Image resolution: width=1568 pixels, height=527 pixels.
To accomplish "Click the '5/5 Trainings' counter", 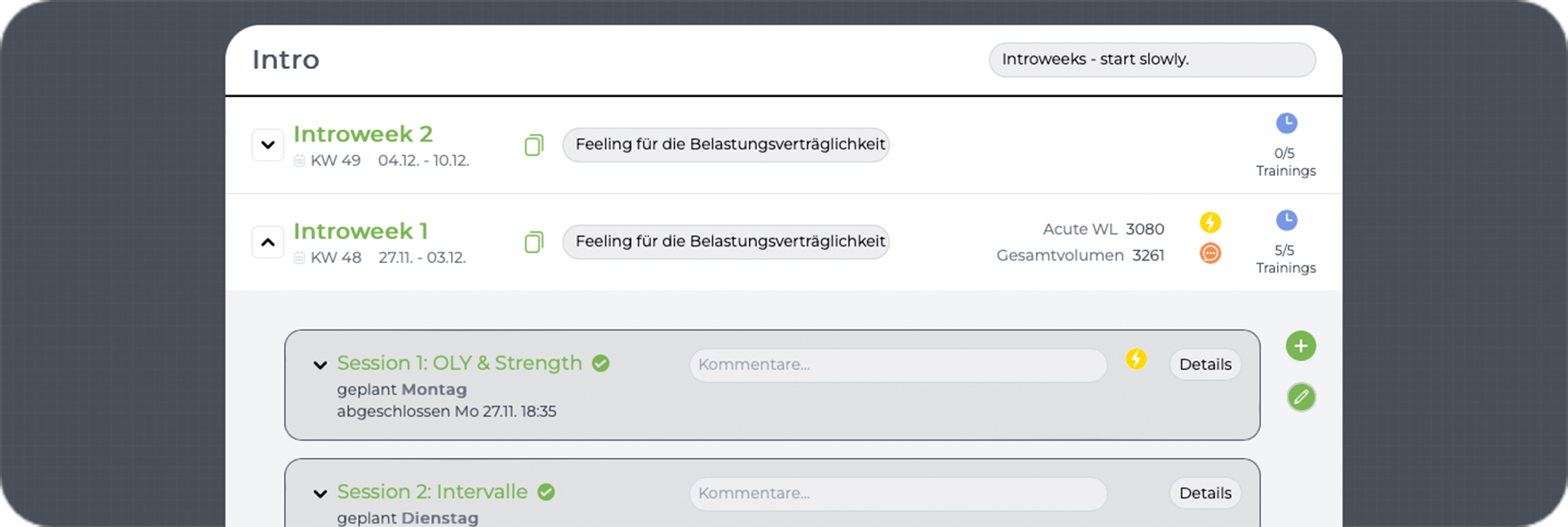I will pos(1286,259).
